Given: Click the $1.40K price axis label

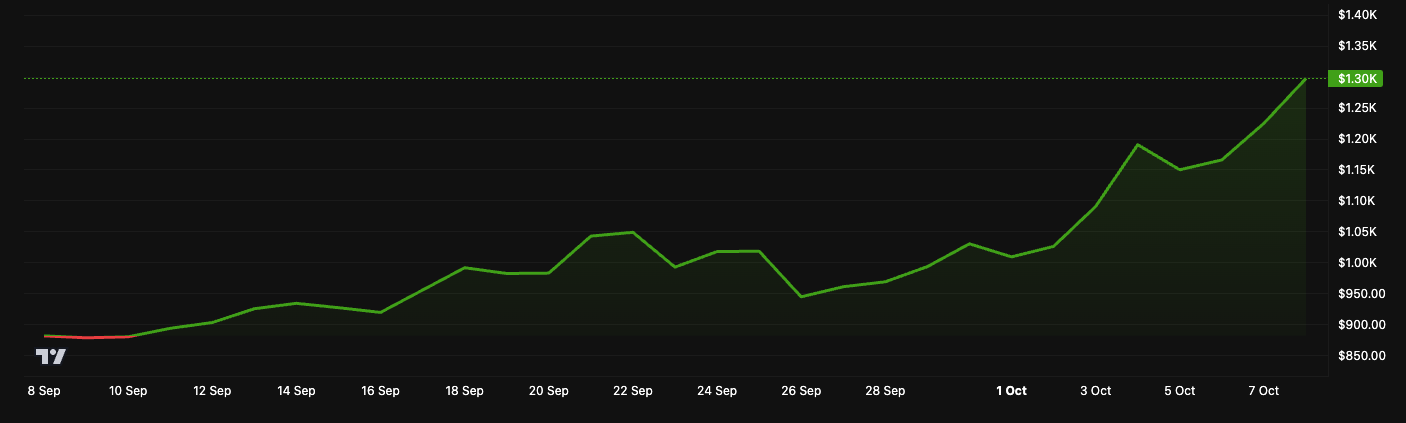Looking at the screenshot, I should [1358, 15].
